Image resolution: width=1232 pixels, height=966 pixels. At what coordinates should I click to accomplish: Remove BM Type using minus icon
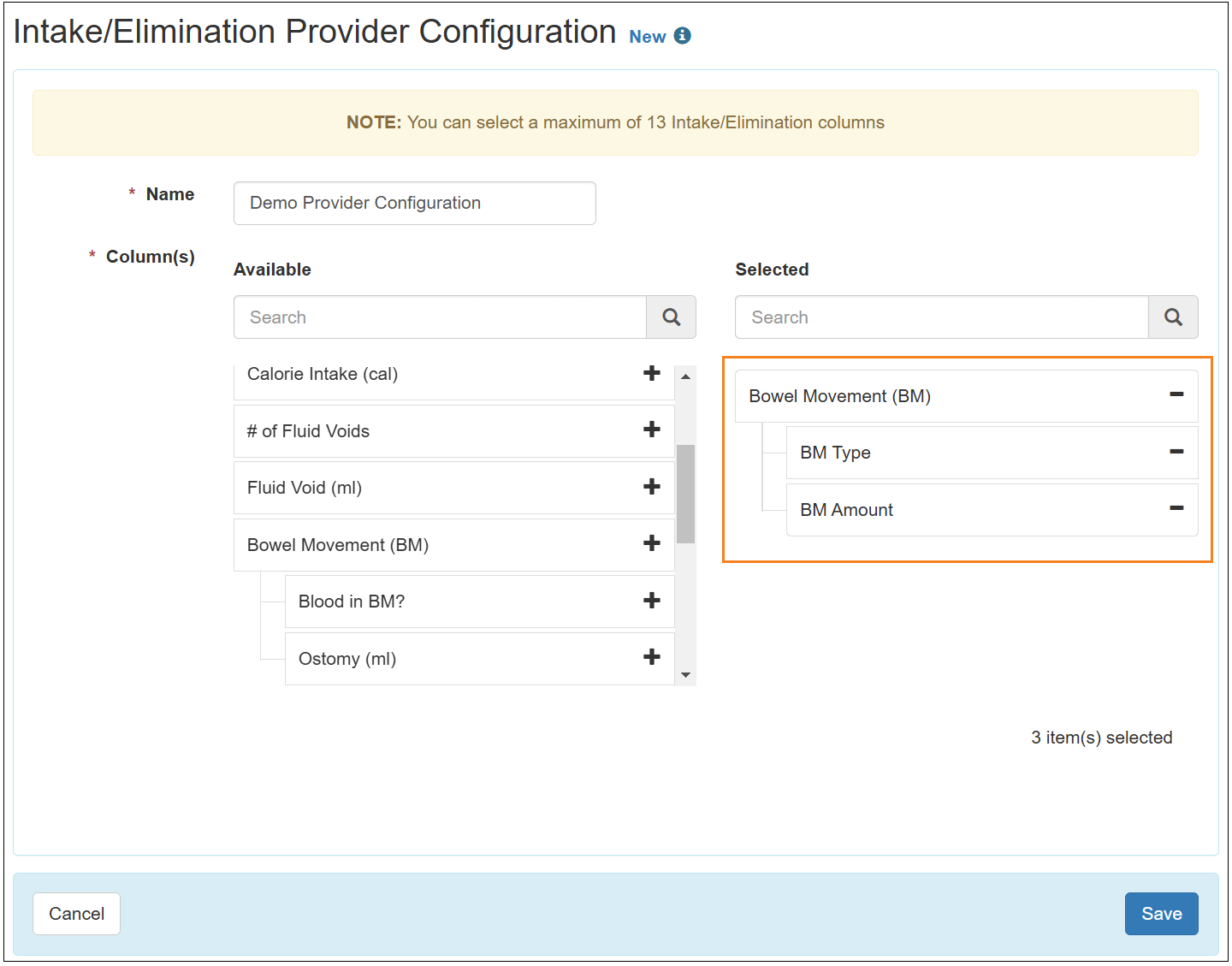(1176, 452)
